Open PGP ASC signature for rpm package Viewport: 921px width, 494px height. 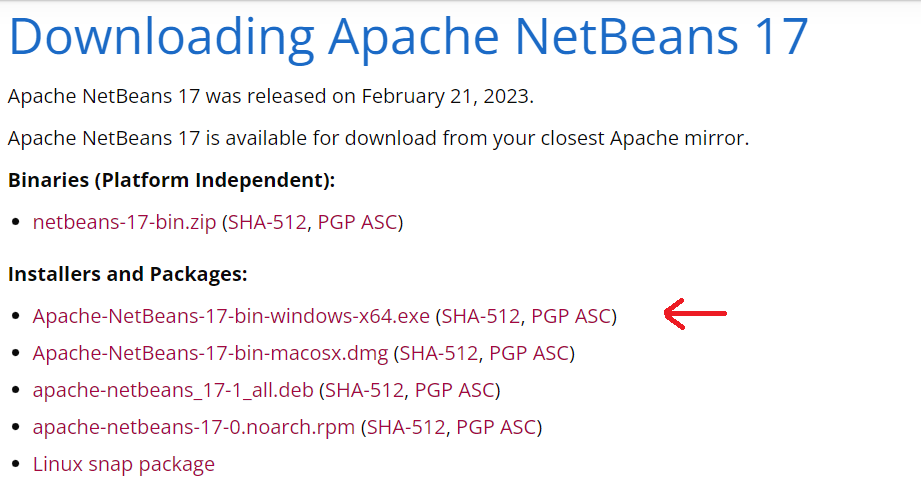[x=497, y=427]
